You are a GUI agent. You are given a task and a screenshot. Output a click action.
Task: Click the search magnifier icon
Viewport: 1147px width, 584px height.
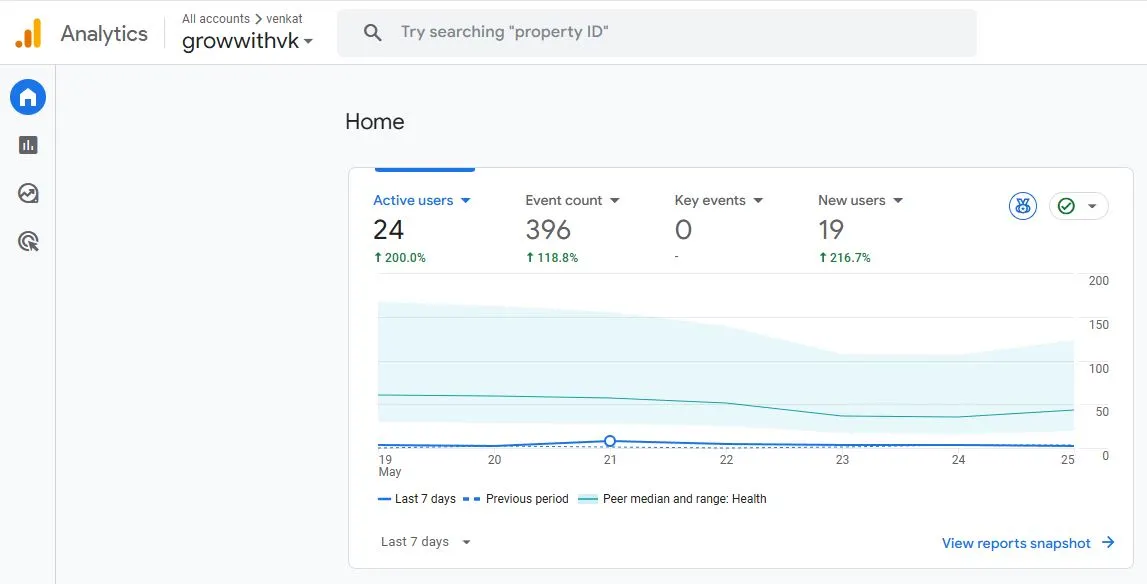click(x=372, y=32)
